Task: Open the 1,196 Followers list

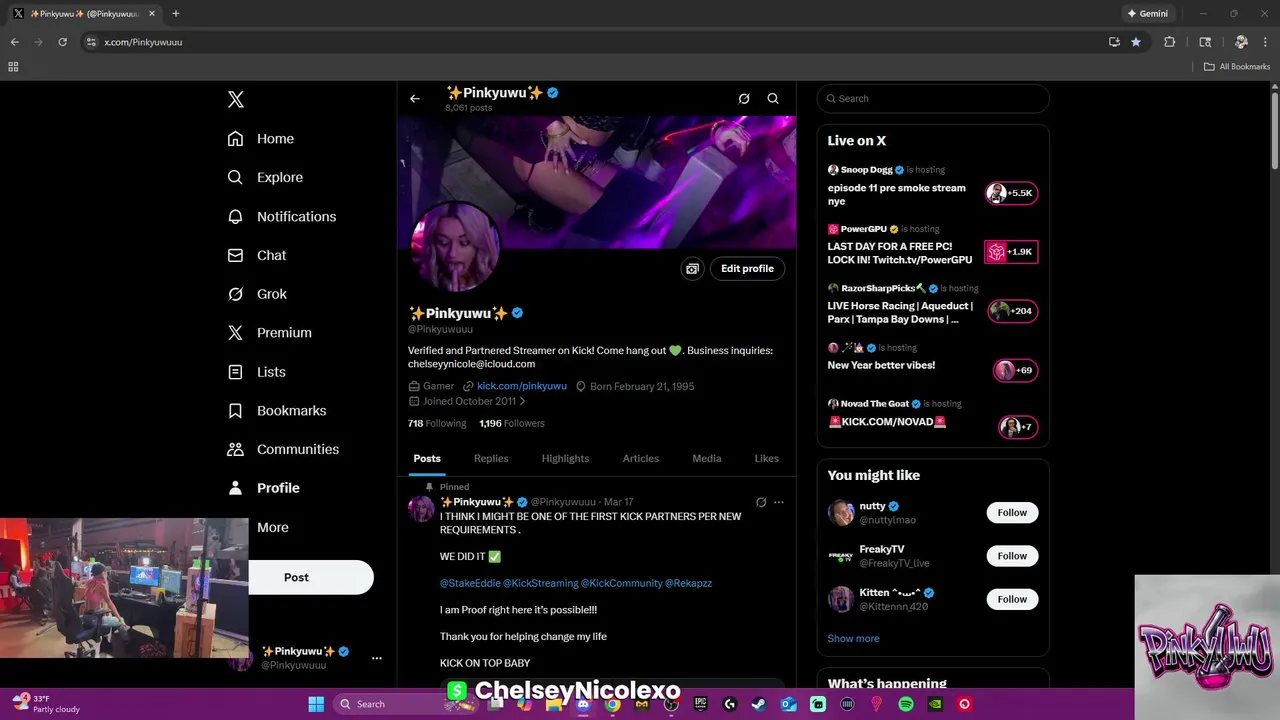Action: [511, 423]
